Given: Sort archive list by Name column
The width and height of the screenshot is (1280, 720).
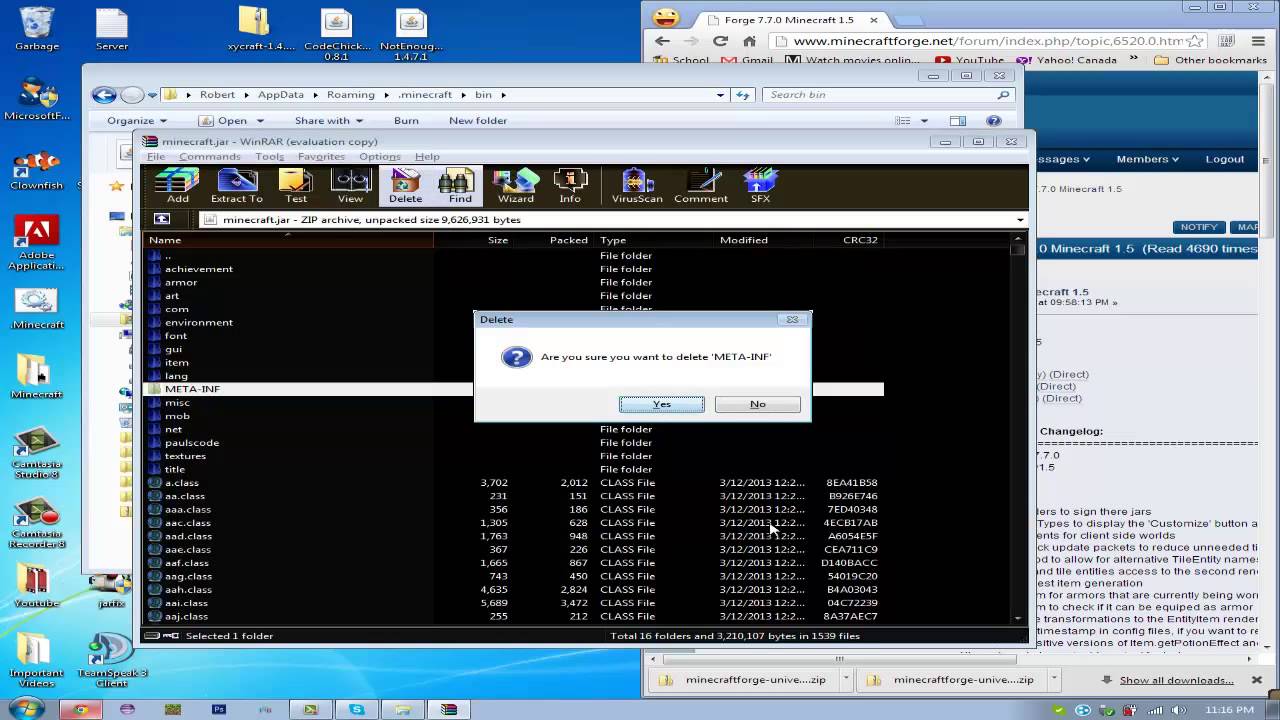Looking at the screenshot, I should pos(289,240).
